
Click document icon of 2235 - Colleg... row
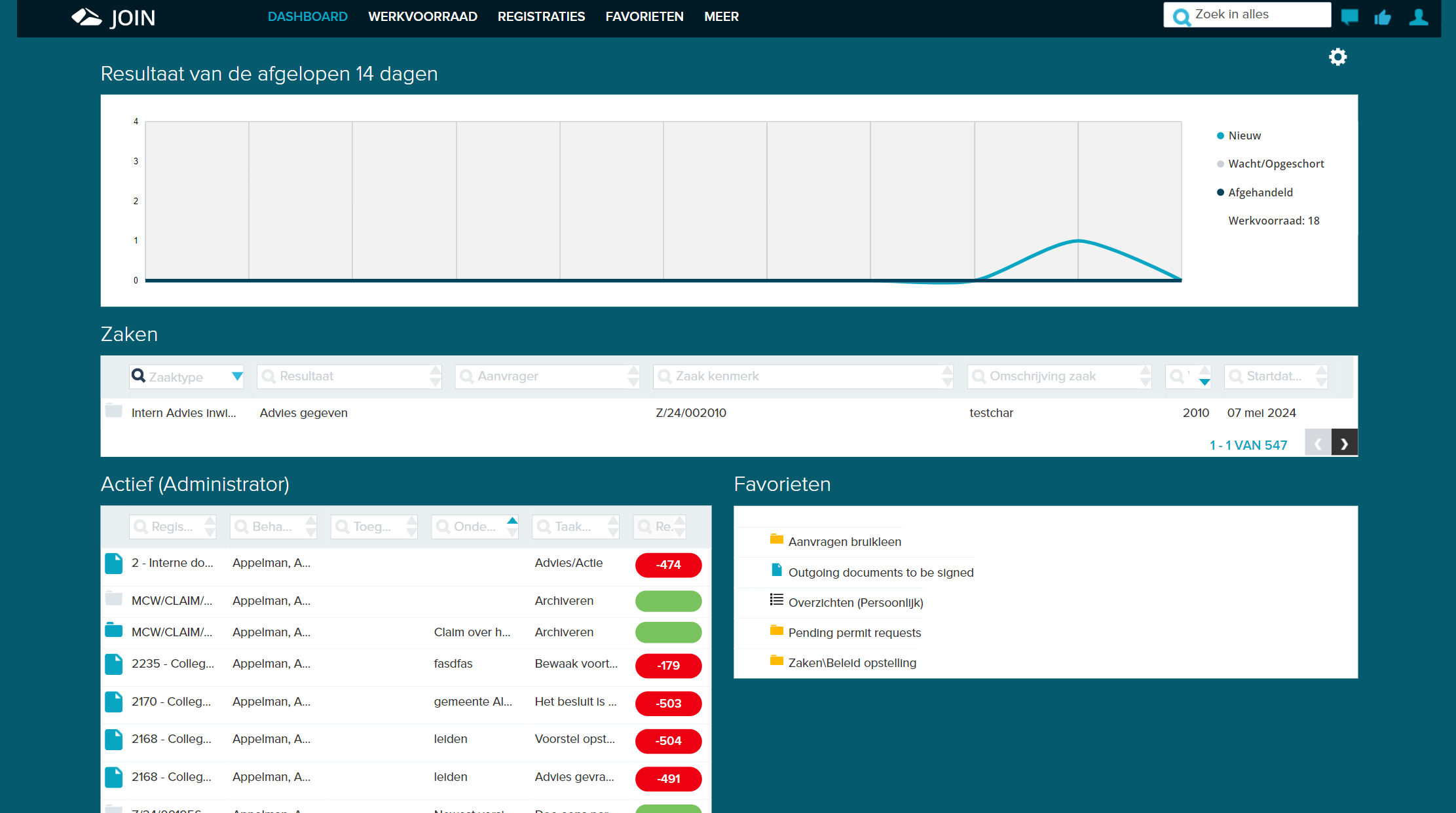(x=114, y=664)
